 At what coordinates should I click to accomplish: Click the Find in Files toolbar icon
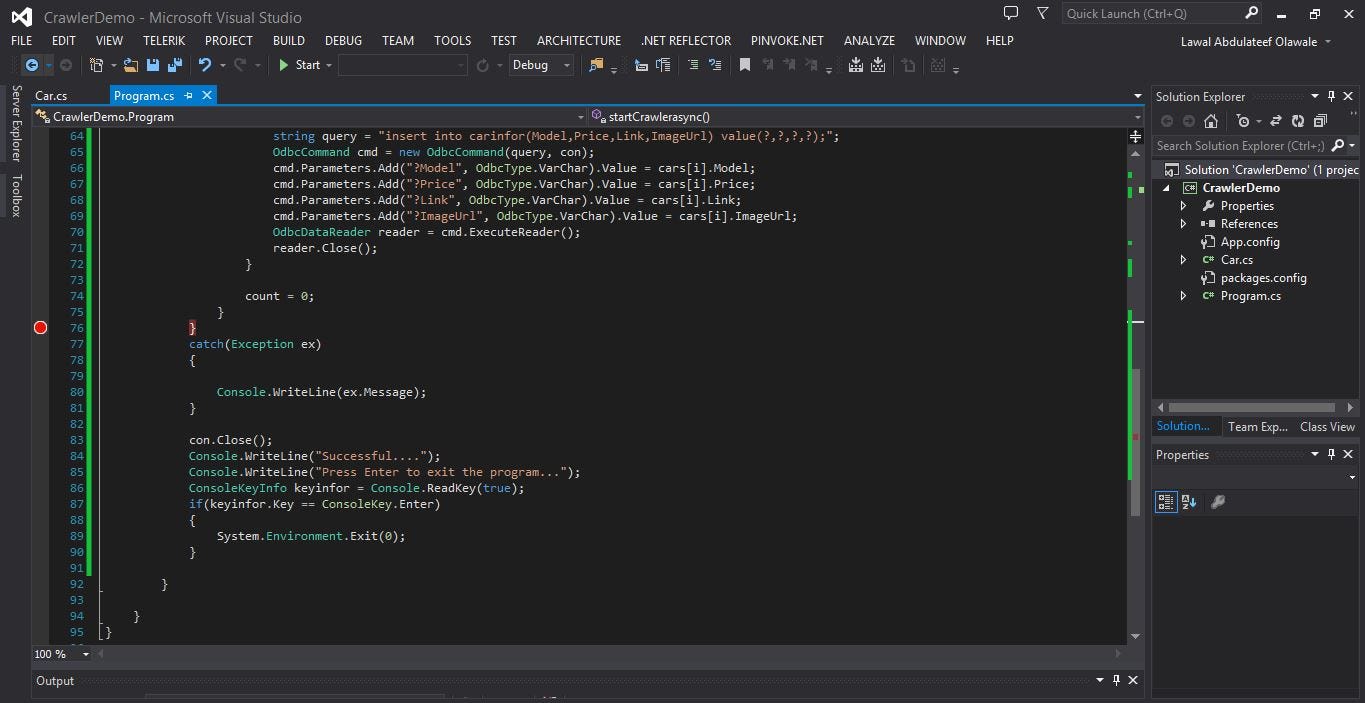coord(597,65)
